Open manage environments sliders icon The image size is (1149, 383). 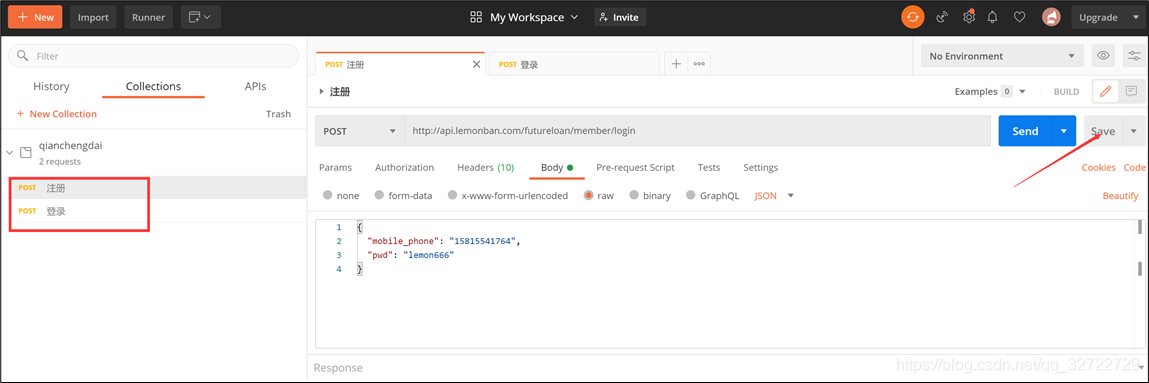(x=1134, y=56)
